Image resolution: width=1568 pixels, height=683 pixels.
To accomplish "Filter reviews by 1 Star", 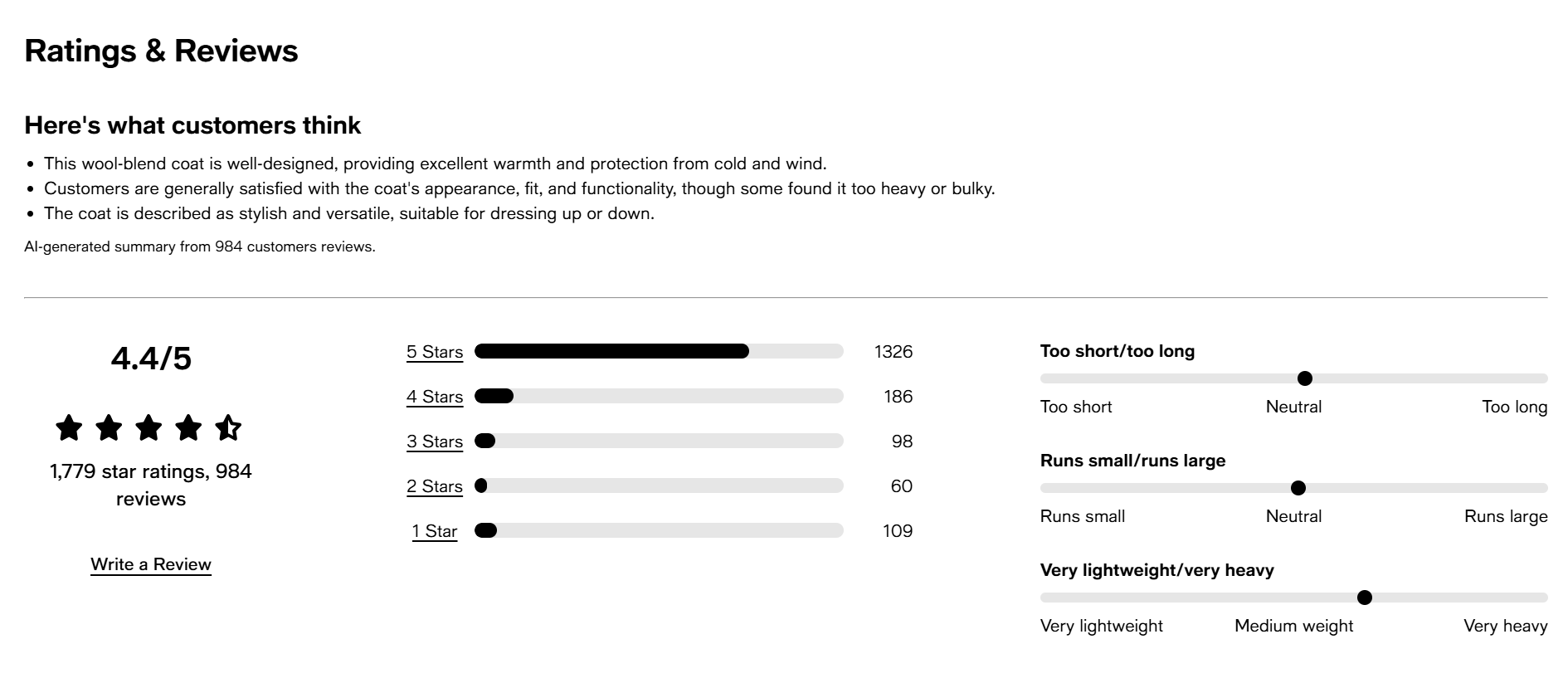I will click(x=433, y=530).
